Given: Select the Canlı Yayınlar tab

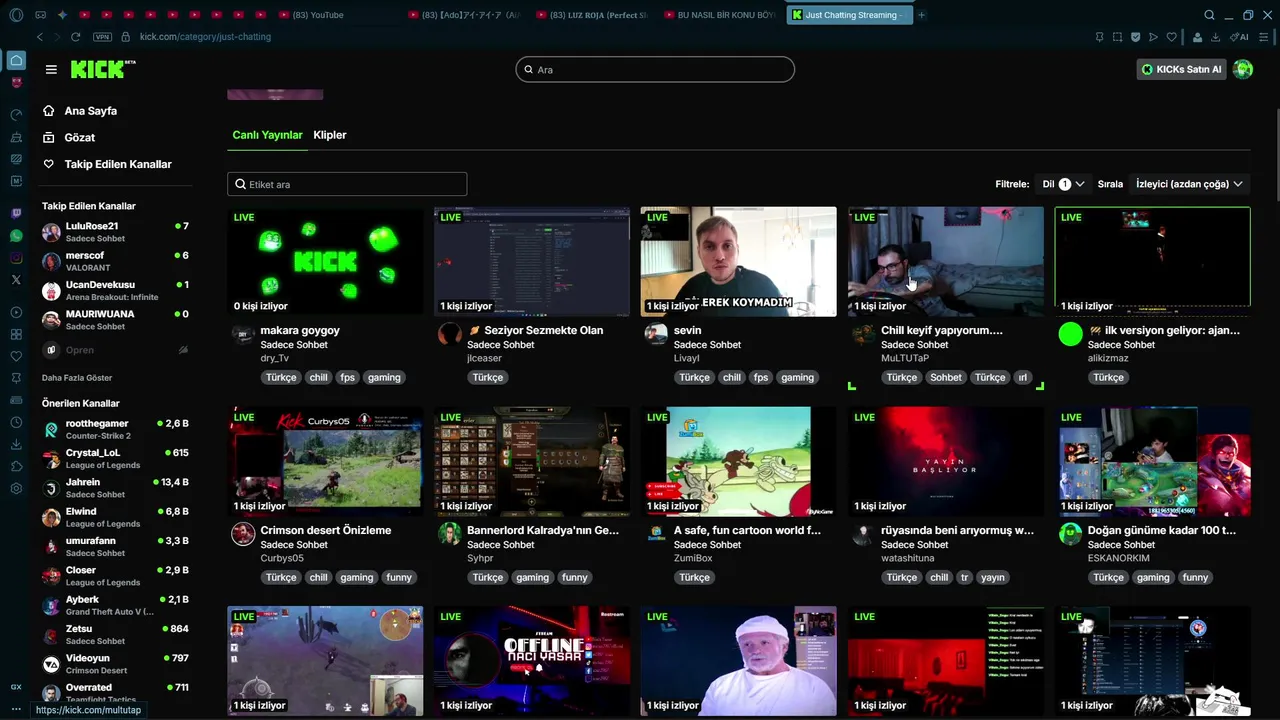Looking at the screenshot, I should click(x=267, y=135).
